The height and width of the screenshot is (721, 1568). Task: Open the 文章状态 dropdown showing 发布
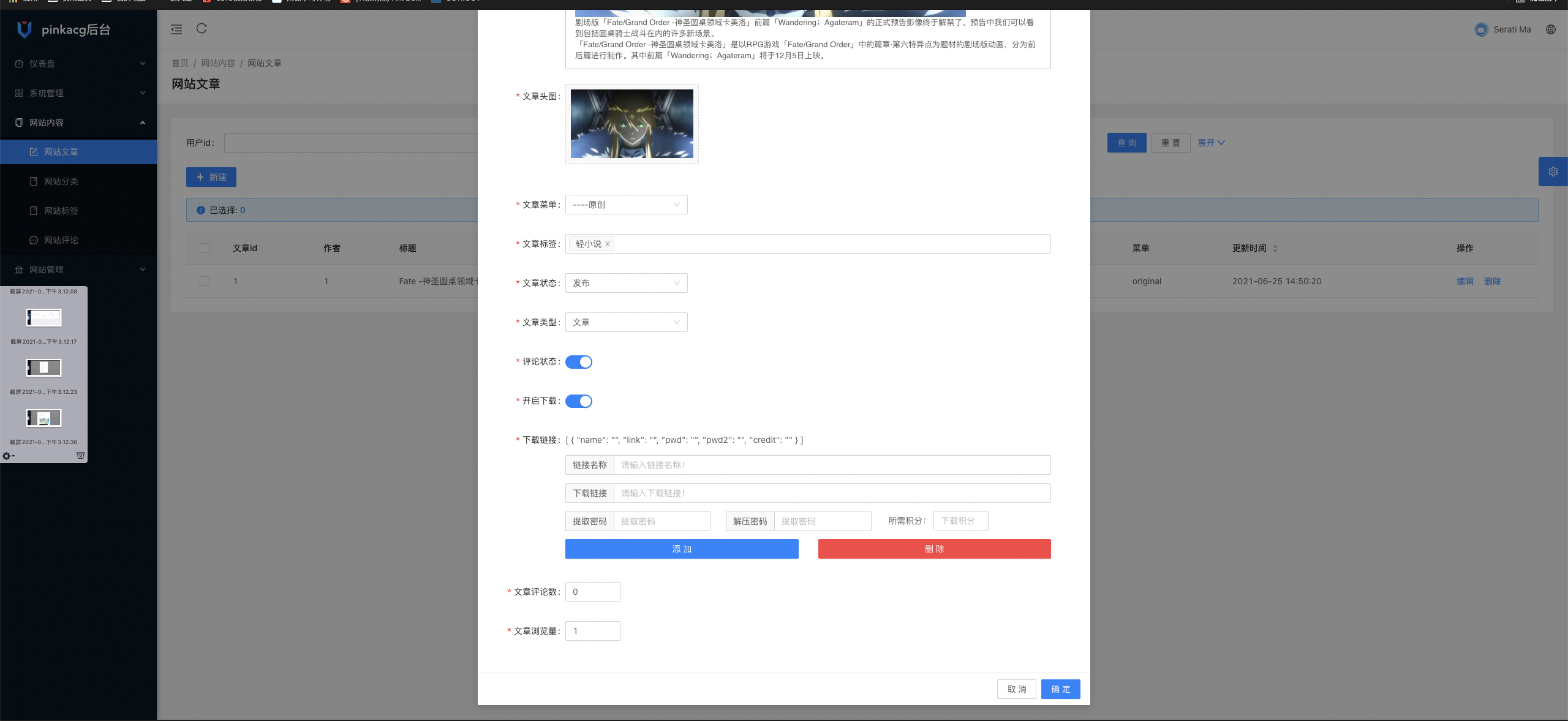[625, 283]
